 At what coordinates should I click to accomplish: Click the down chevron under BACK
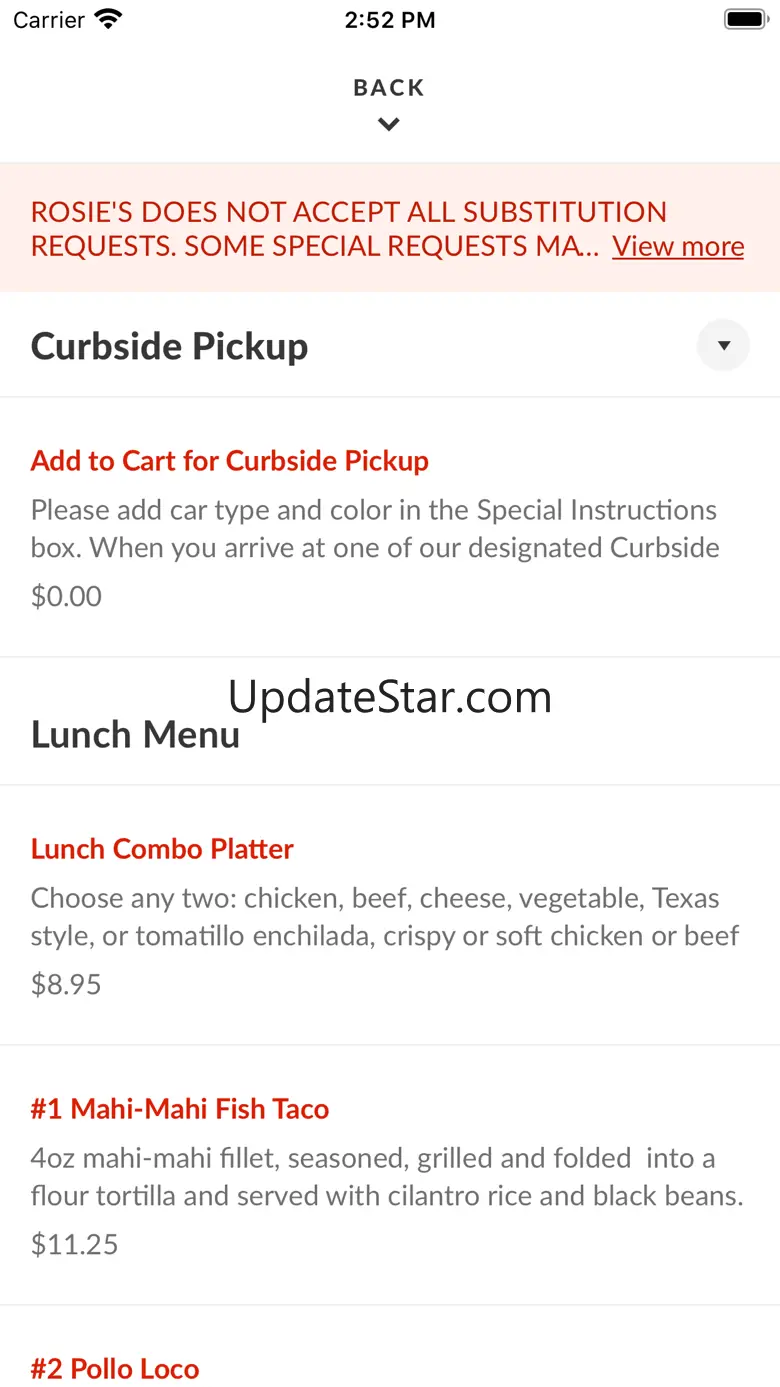[389, 125]
